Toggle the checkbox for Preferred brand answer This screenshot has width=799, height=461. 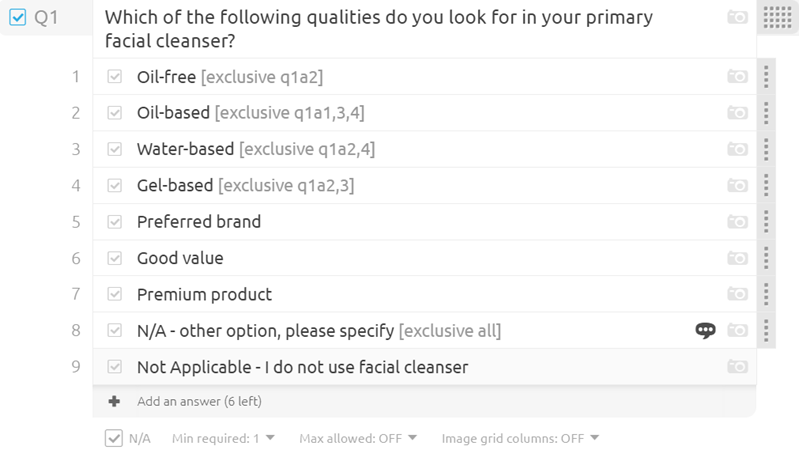(x=115, y=222)
